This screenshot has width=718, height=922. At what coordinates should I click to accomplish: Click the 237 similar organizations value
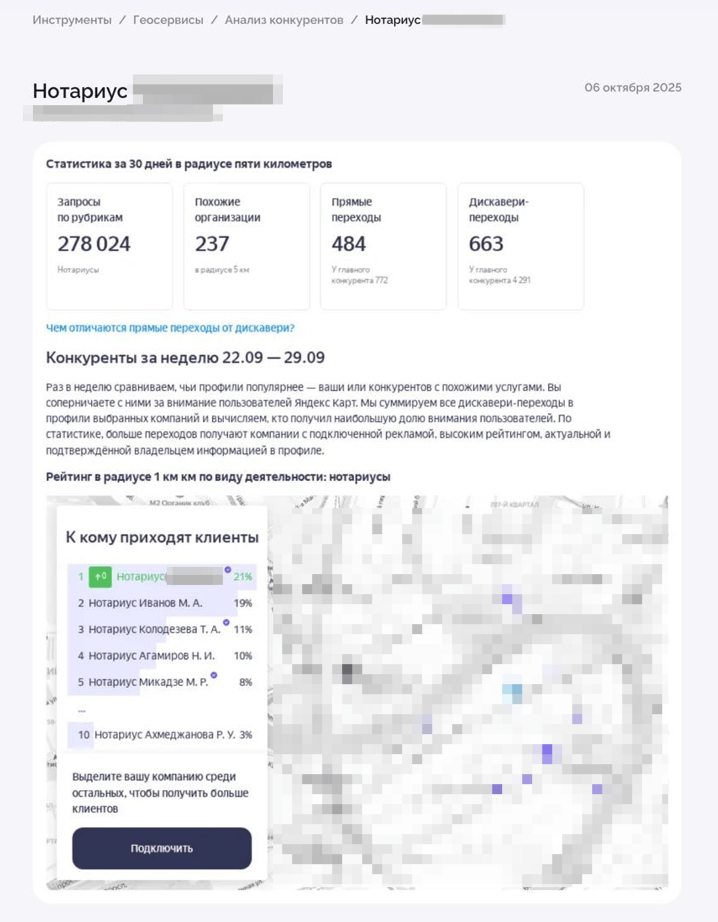pyautogui.click(x=212, y=244)
